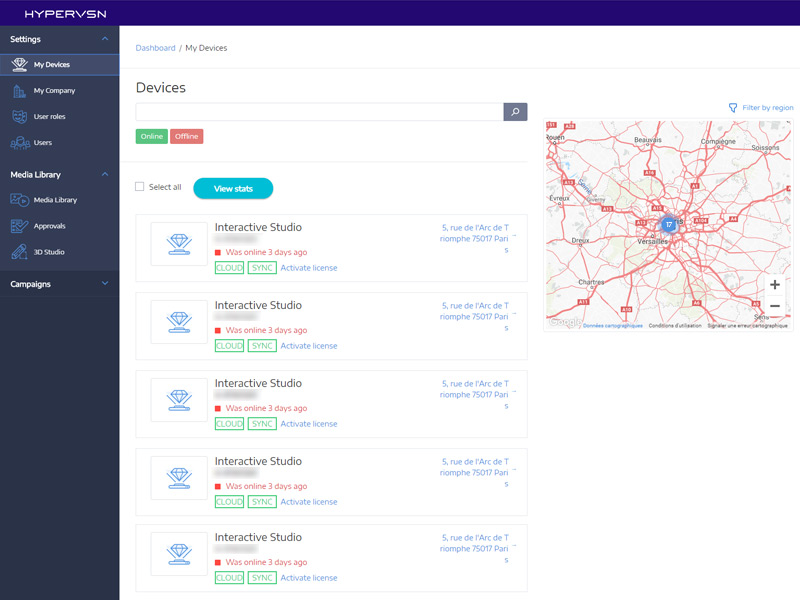The height and width of the screenshot is (600, 800).
Task: Collapse the Settings section
Action: pyautogui.click(x=105, y=39)
